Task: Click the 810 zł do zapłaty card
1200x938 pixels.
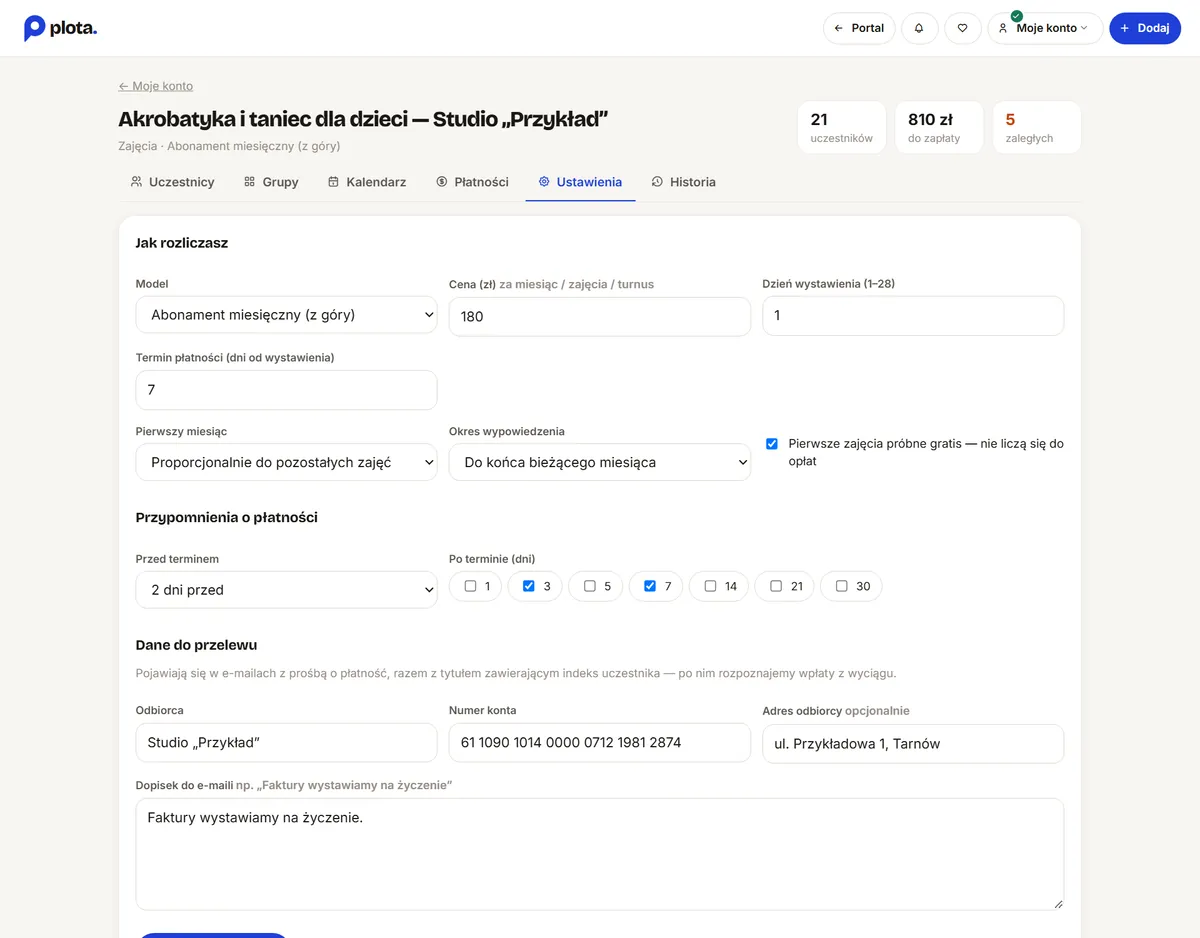Action: 939,128
